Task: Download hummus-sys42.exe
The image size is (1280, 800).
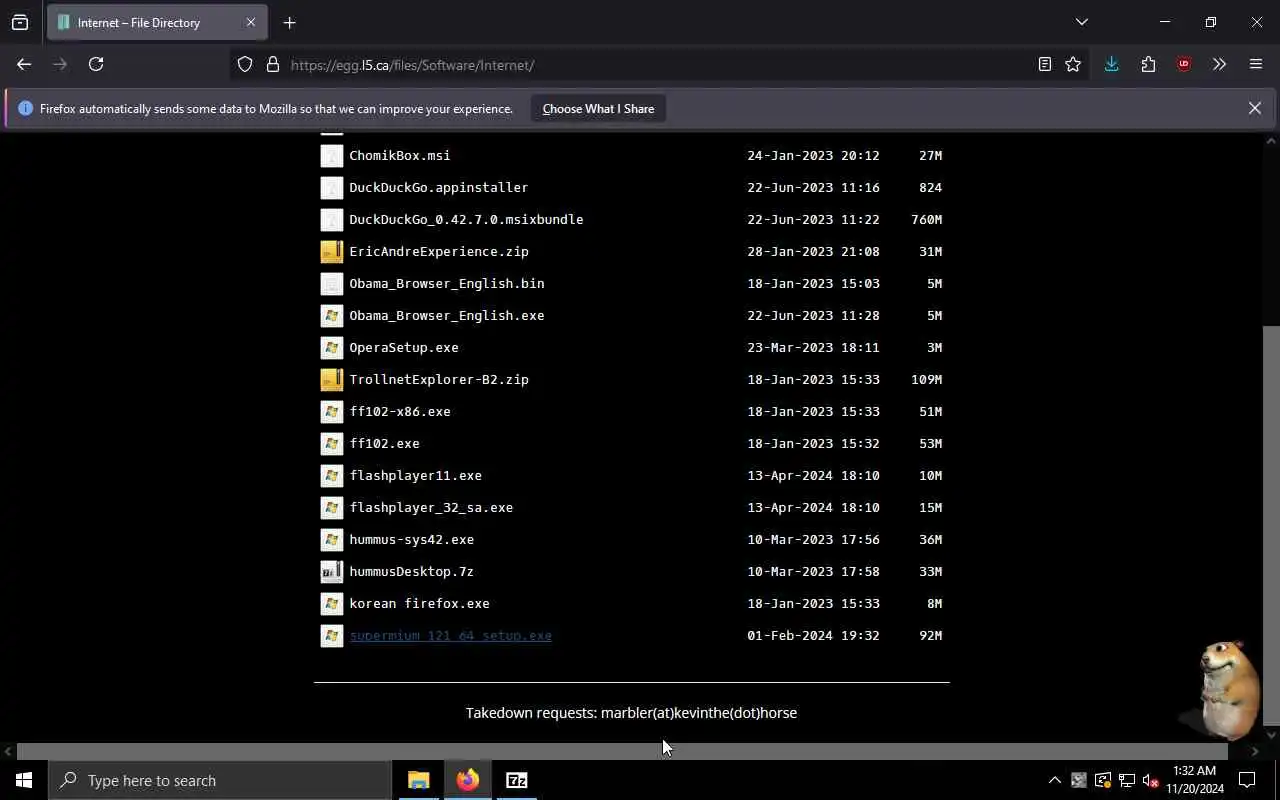Action: (x=411, y=539)
